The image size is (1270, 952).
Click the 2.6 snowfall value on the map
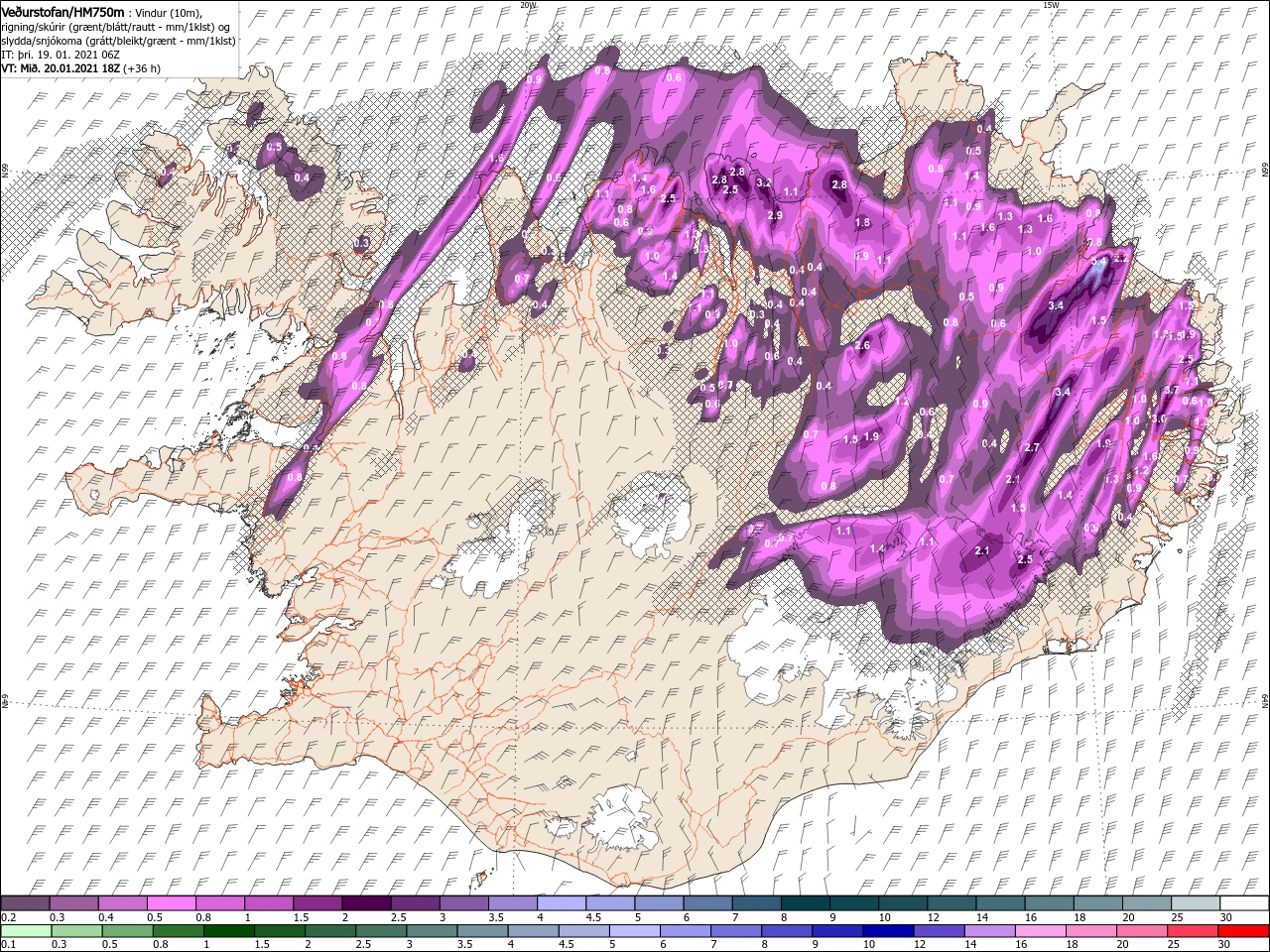(x=862, y=345)
